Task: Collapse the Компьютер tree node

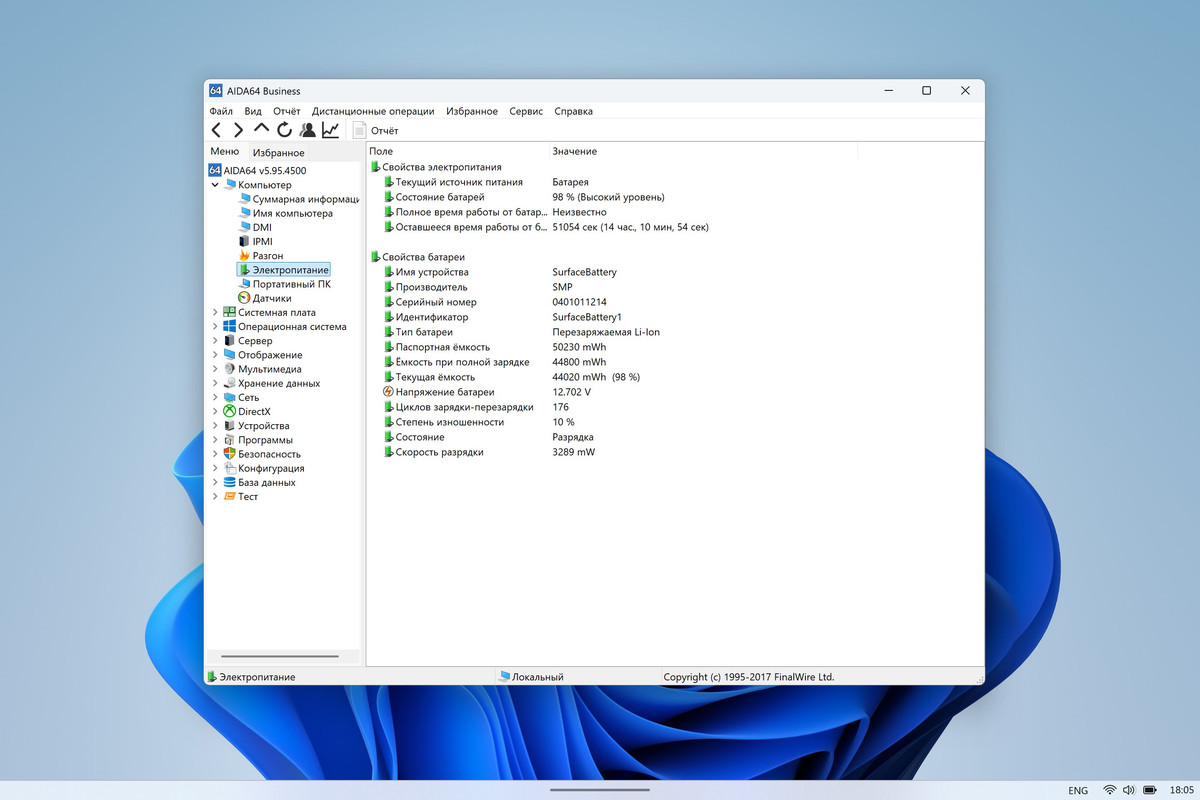Action: (215, 185)
